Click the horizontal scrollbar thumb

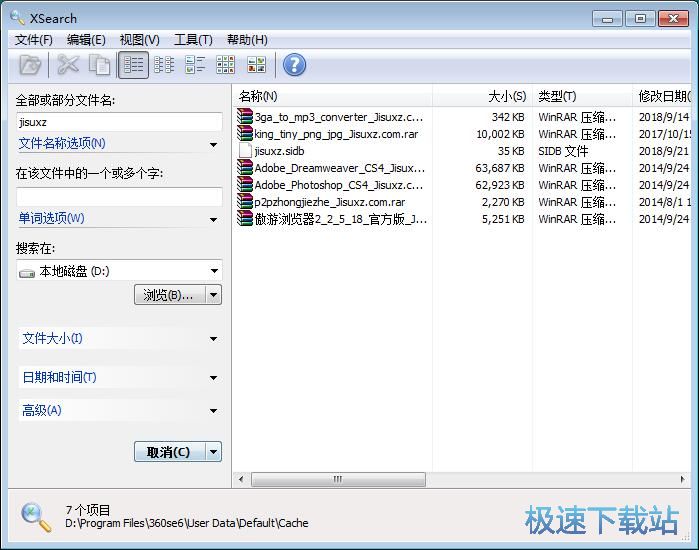pos(338,480)
